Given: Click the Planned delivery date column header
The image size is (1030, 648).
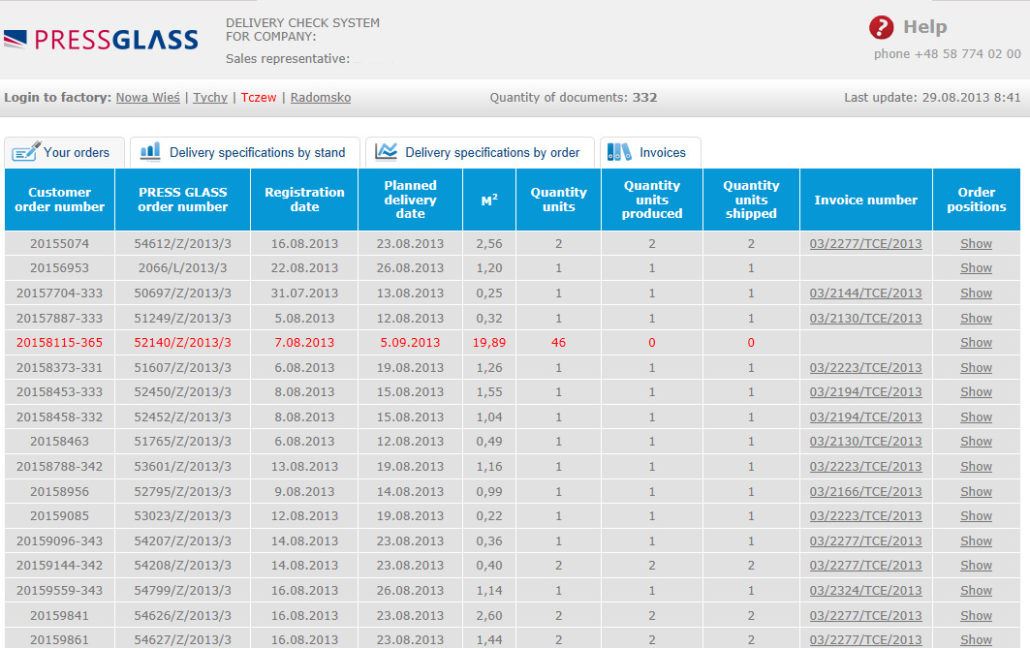Looking at the screenshot, I should point(411,200).
